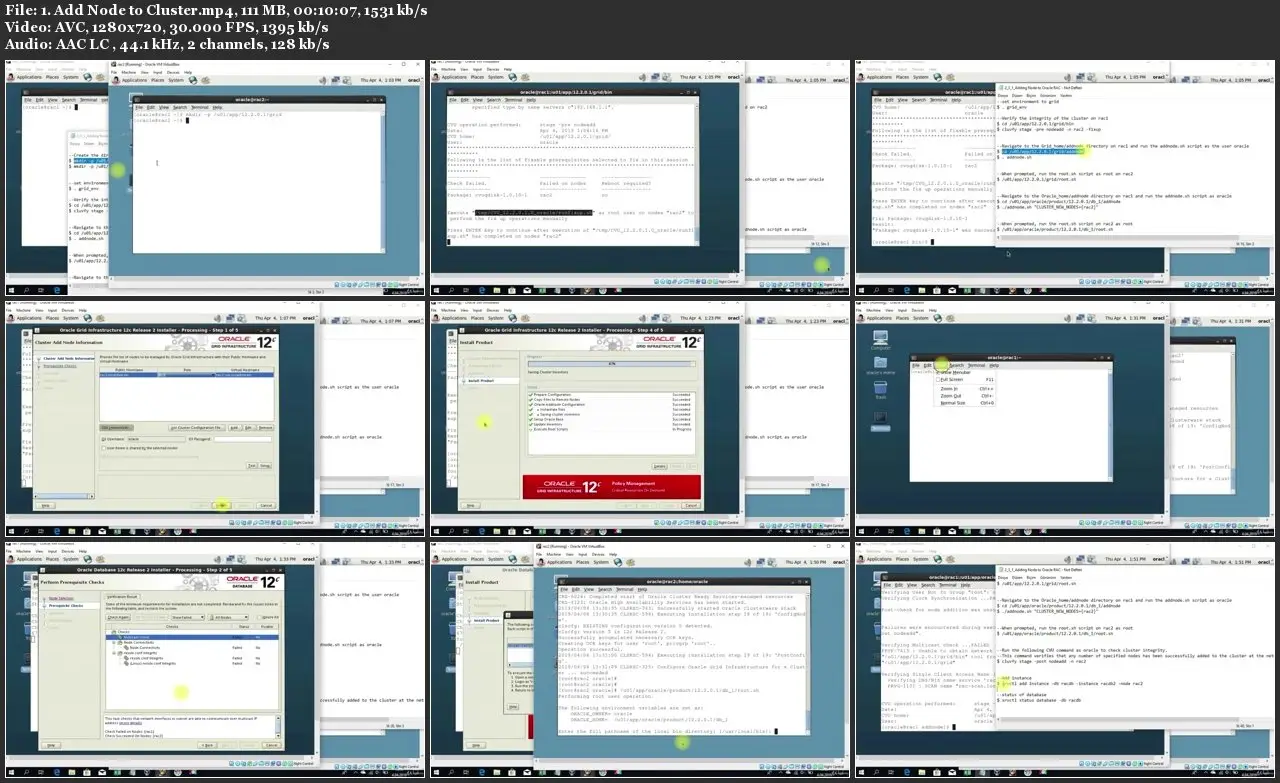Toggle 'Menubar' checkbox in terminal View menu

tap(953, 372)
